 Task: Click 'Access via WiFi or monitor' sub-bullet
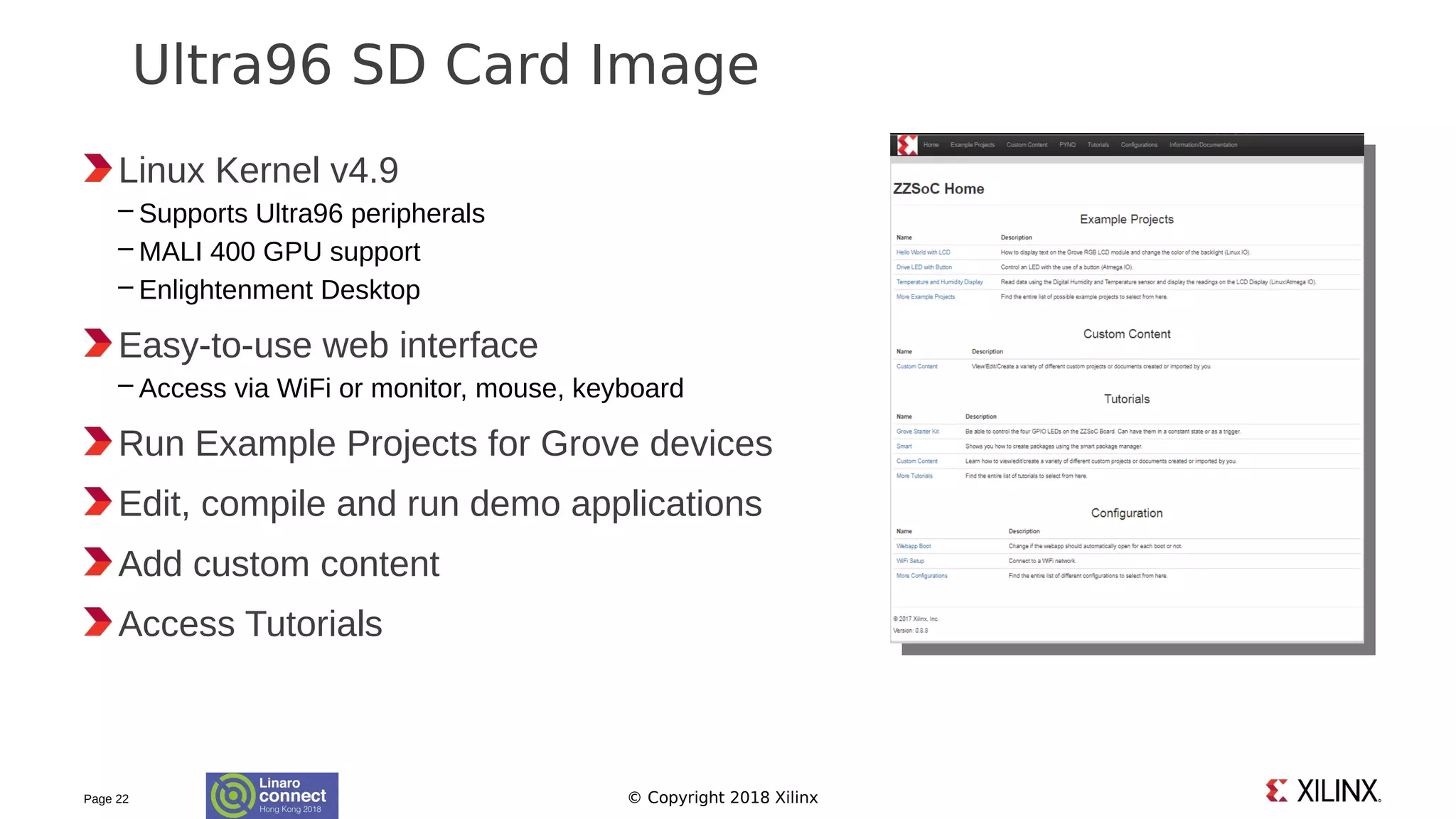tap(411, 389)
